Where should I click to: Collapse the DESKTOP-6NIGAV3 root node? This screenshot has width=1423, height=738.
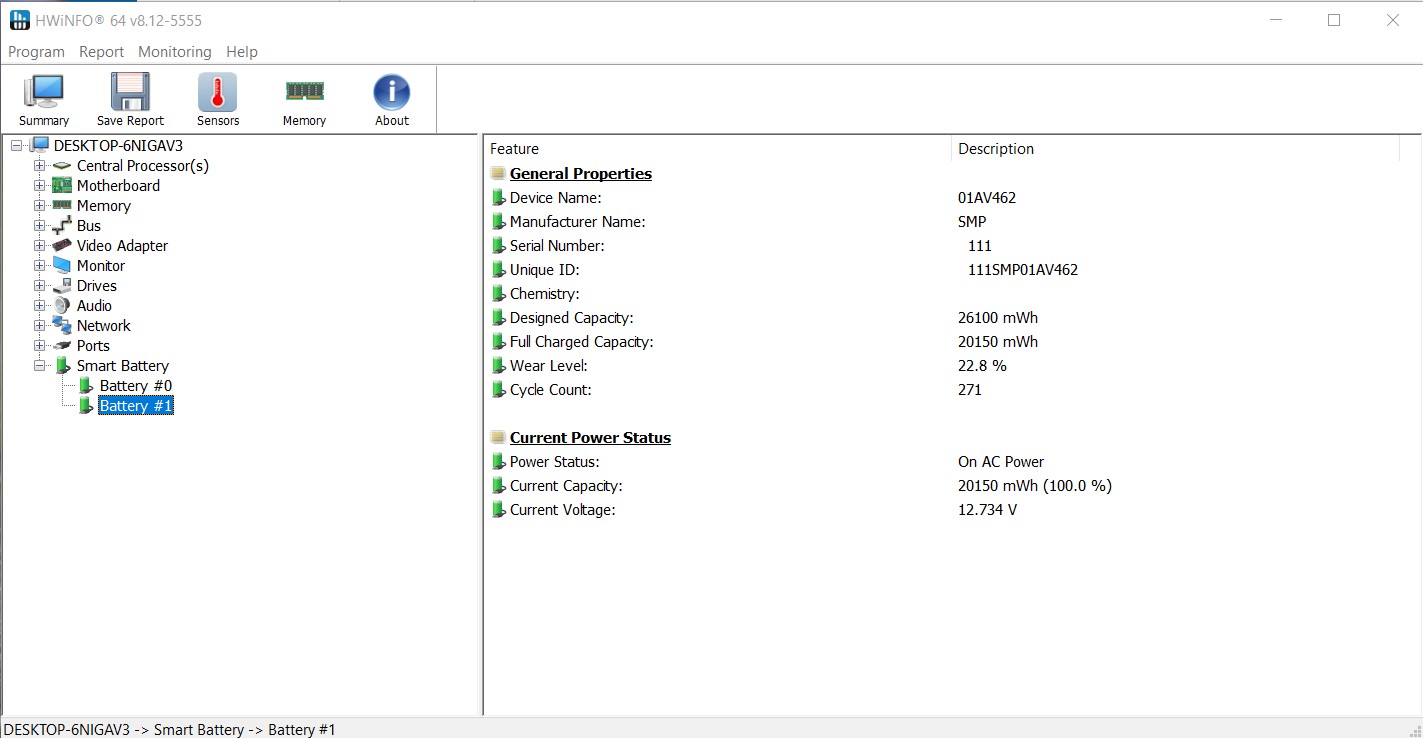click(x=16, y=146)
